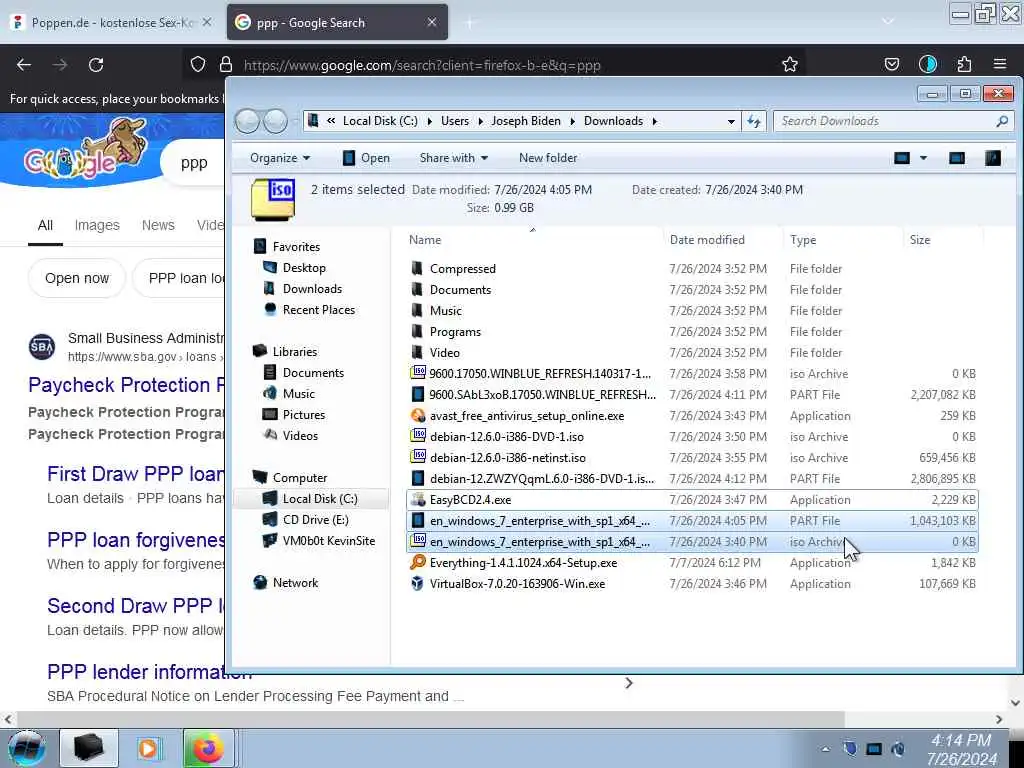This screenshot has height=768, width=1024.
Task: Select the EasyBCD2.4.exe file
Action: pyautogui.click(x=470, y=500)
